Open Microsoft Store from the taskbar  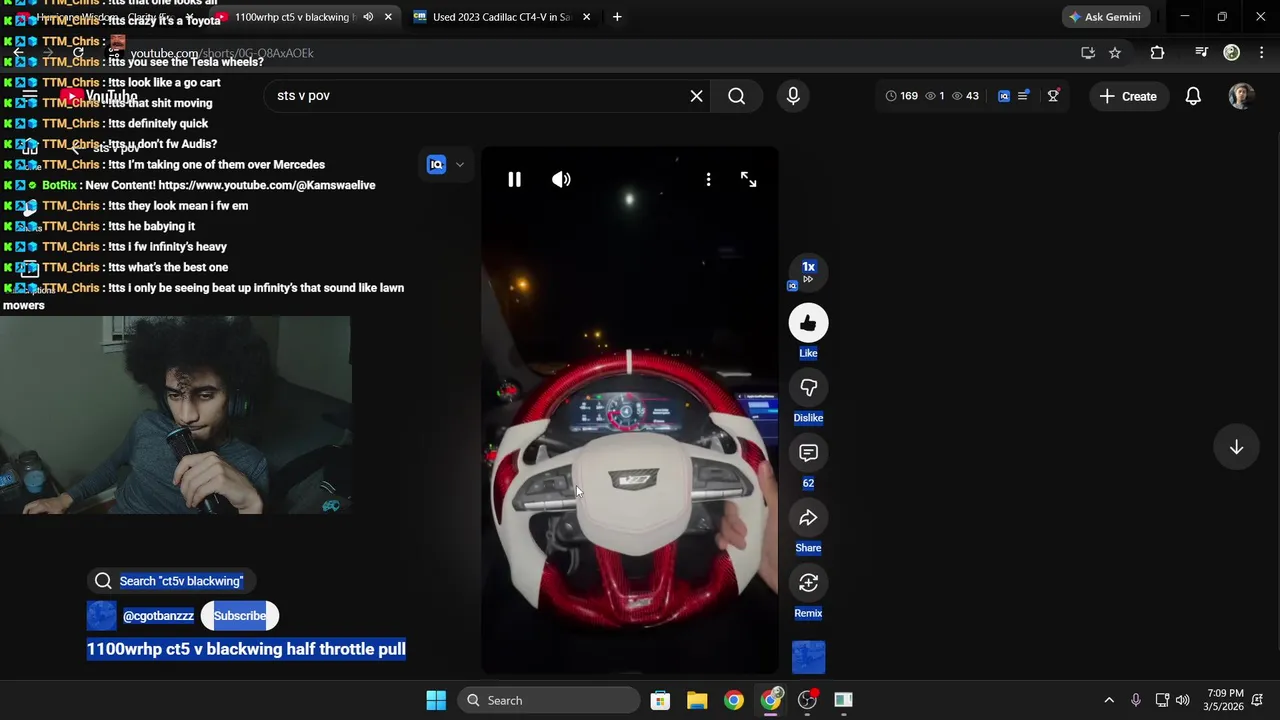click(x=660, y=700)
